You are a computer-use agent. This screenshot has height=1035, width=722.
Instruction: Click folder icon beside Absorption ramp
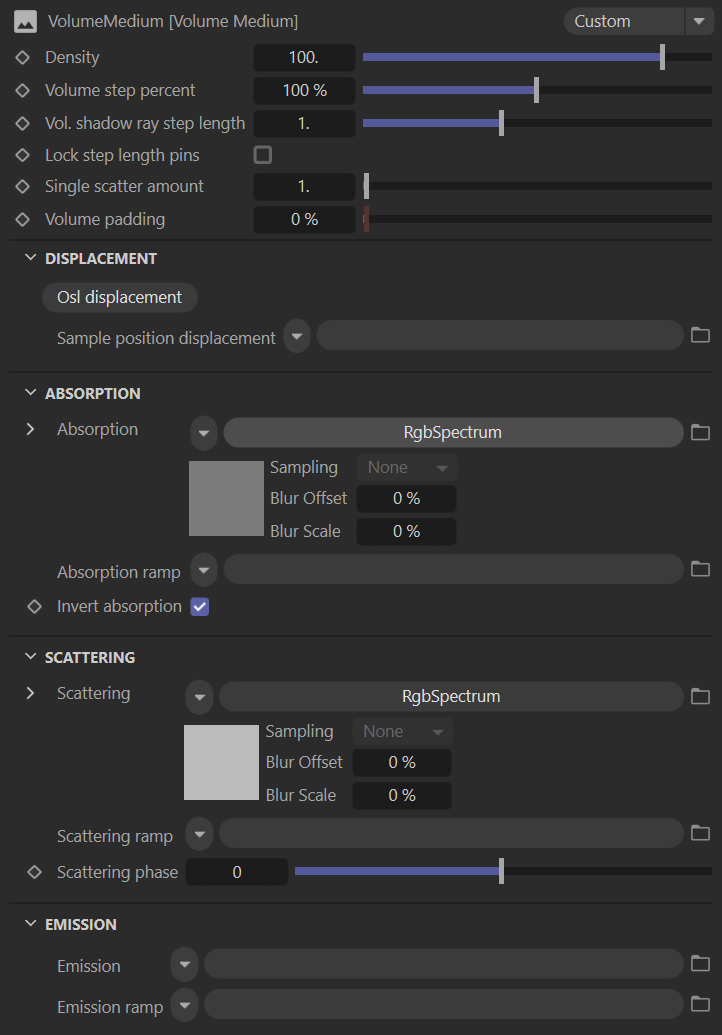[x=700, y=569]
